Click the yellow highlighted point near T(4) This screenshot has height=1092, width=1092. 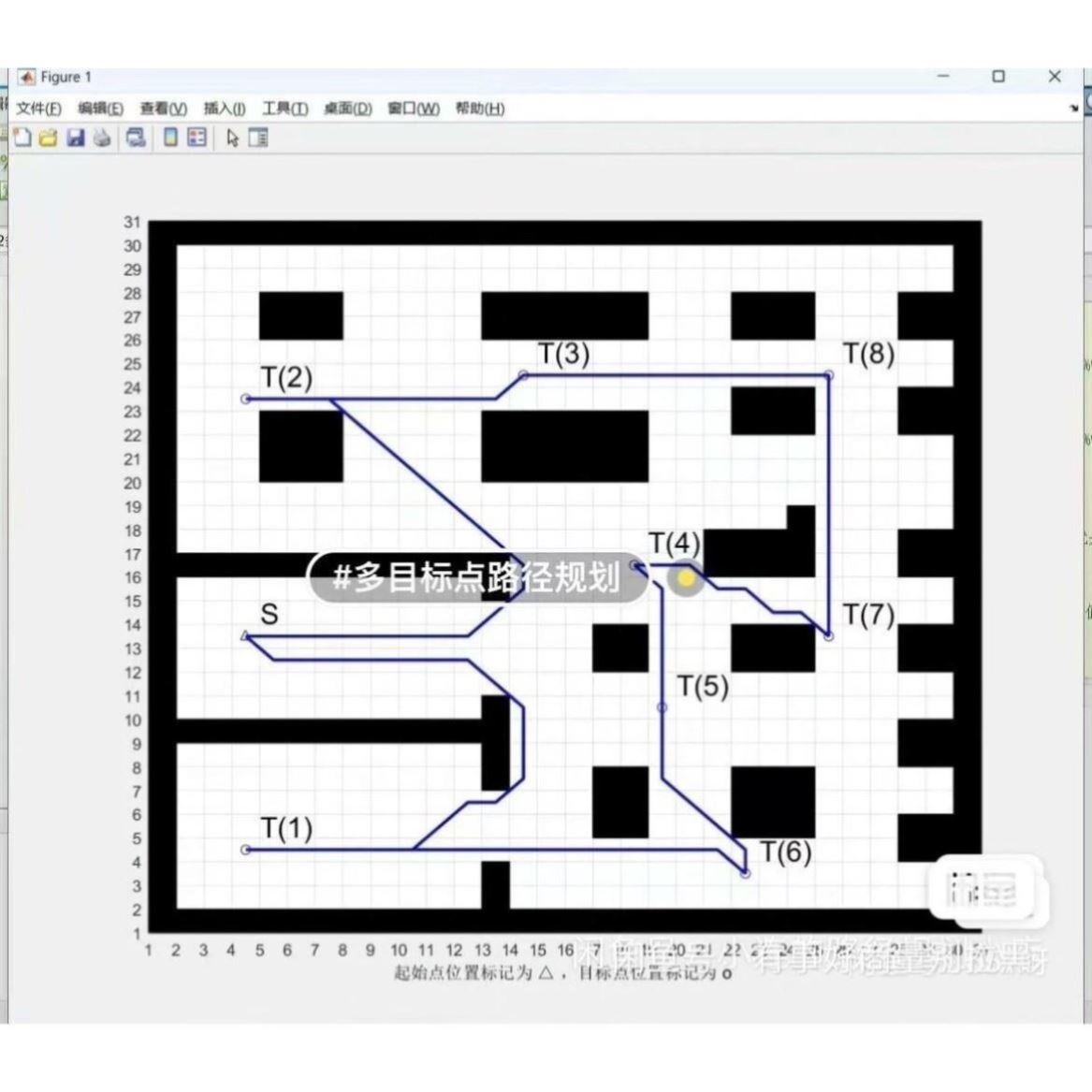point(684,578)
